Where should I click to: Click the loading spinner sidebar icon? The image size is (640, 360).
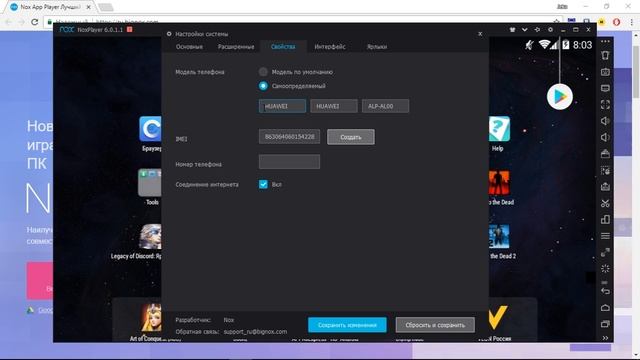point(605,268)
